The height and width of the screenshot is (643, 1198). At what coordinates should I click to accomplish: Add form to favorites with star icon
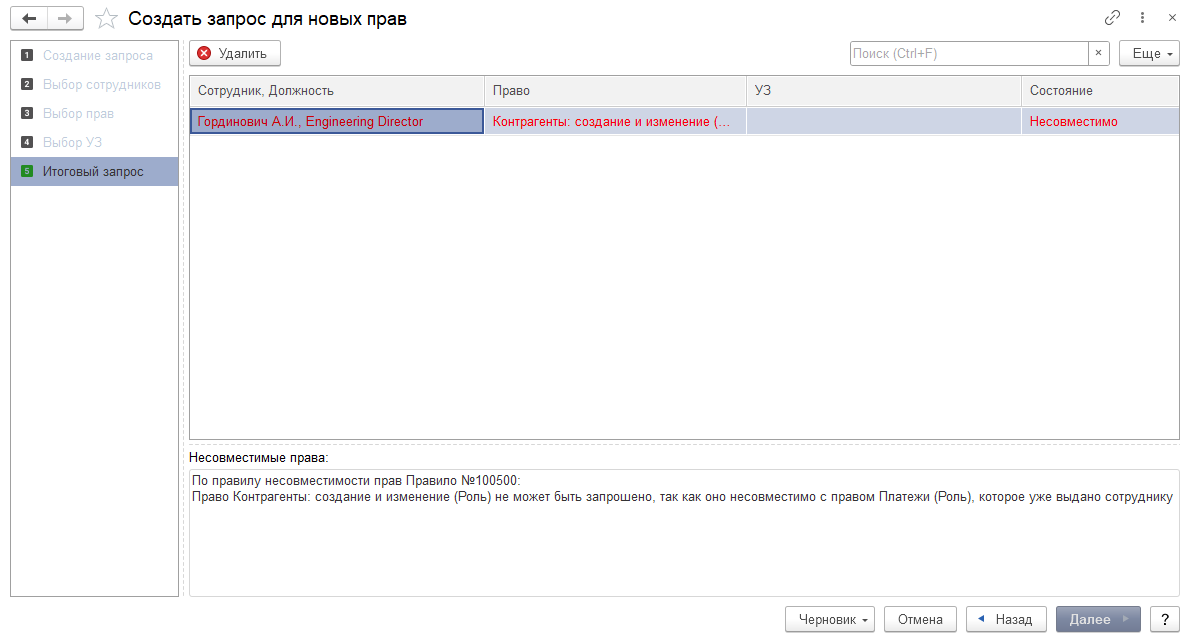click(x=106, y=18)
